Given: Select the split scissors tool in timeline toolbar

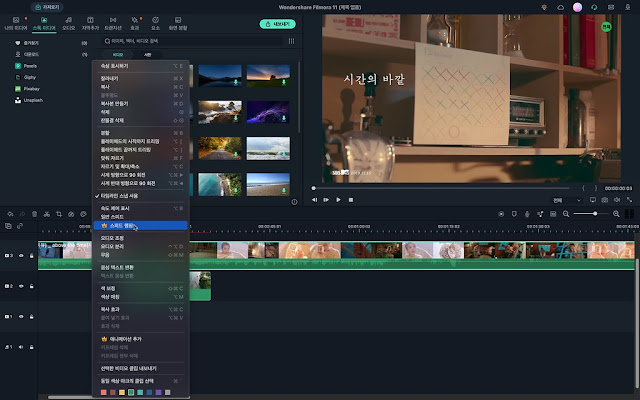Looking at the screenshot, I should point(47,214).
